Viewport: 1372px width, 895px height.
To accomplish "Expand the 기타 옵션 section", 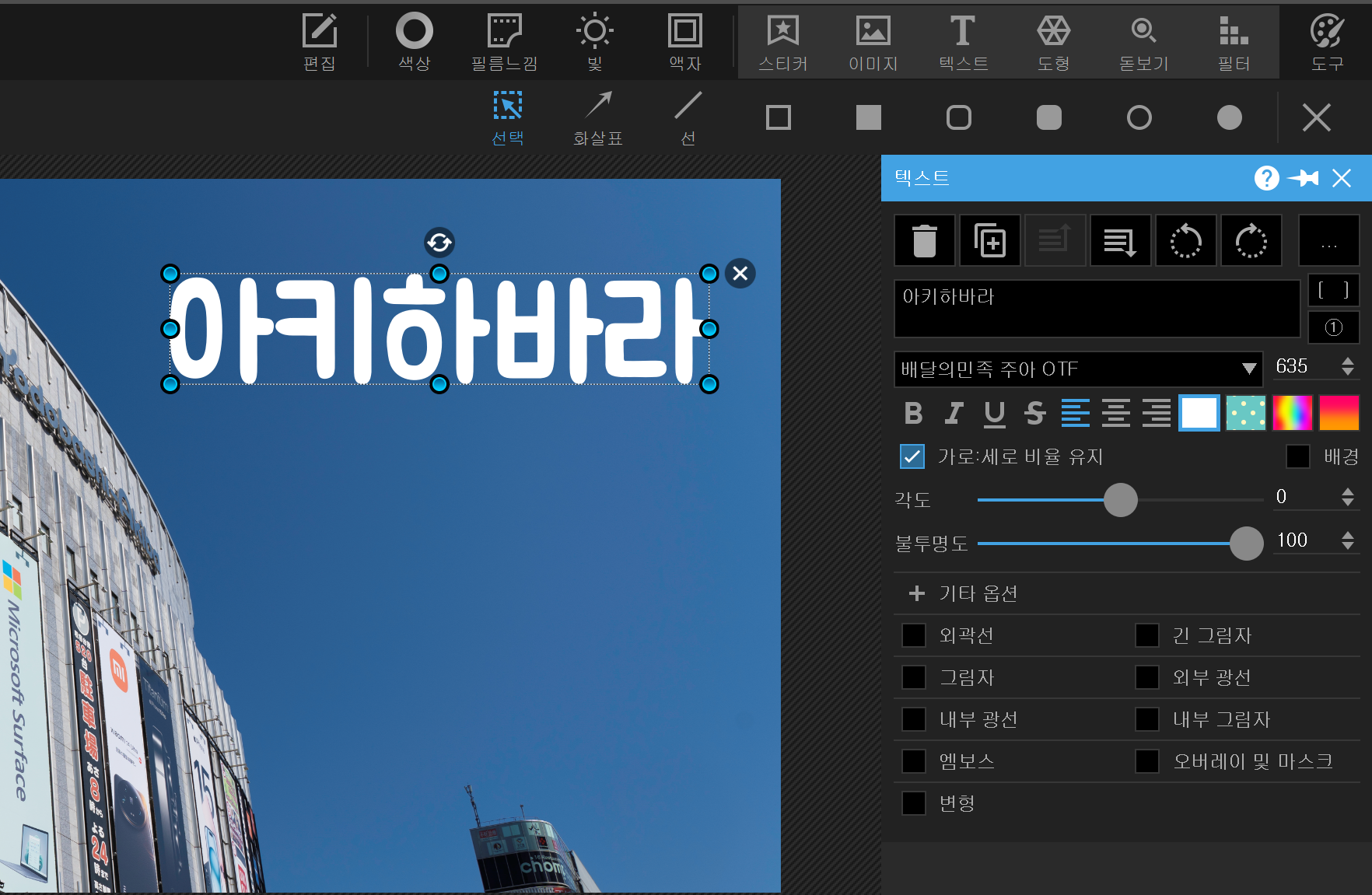I will click(963, 593).
